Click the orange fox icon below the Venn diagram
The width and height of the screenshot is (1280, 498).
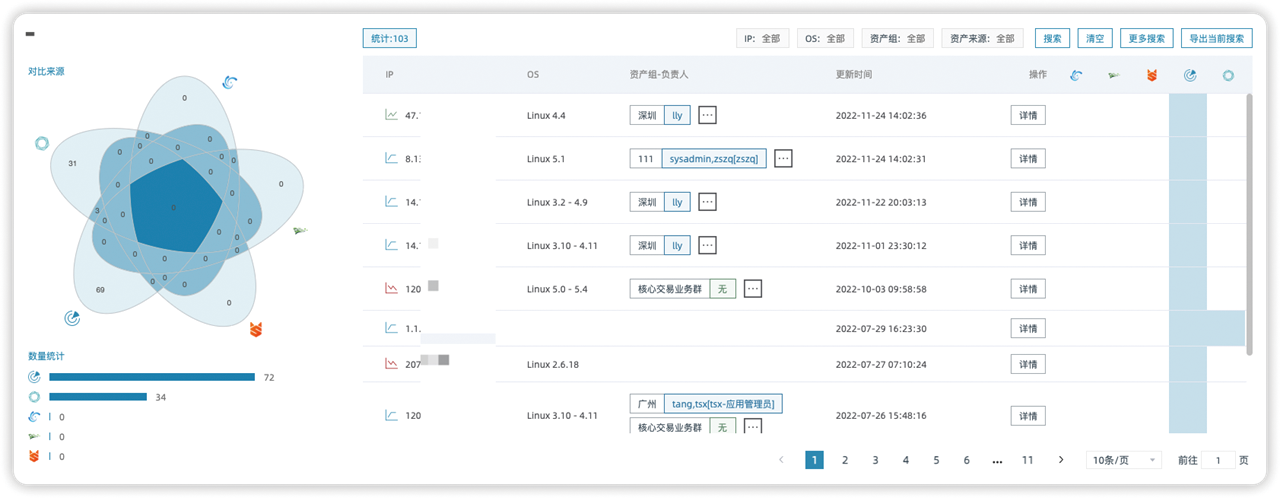click(256, 329)
